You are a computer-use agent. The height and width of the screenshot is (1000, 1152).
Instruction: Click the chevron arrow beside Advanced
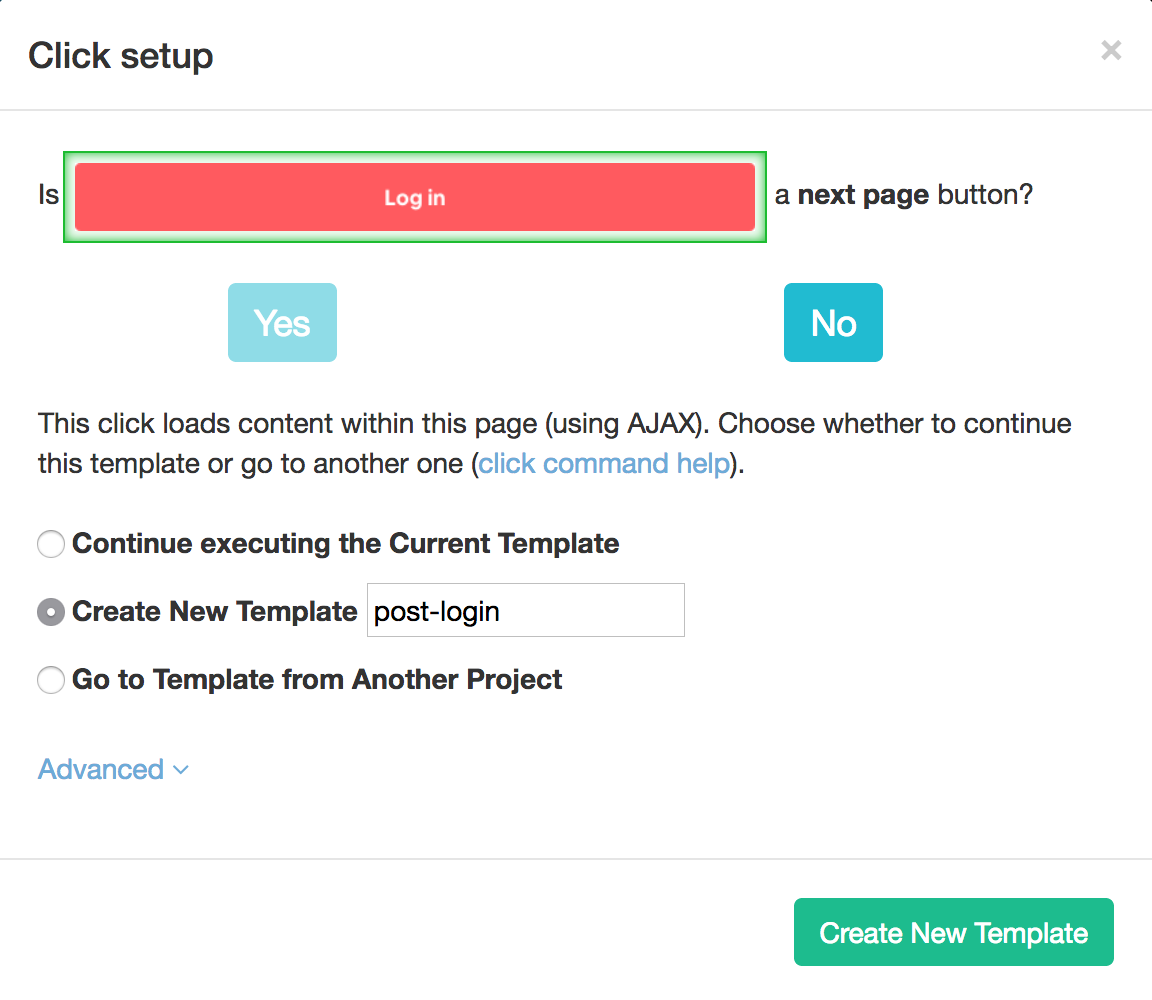(181, 770)
